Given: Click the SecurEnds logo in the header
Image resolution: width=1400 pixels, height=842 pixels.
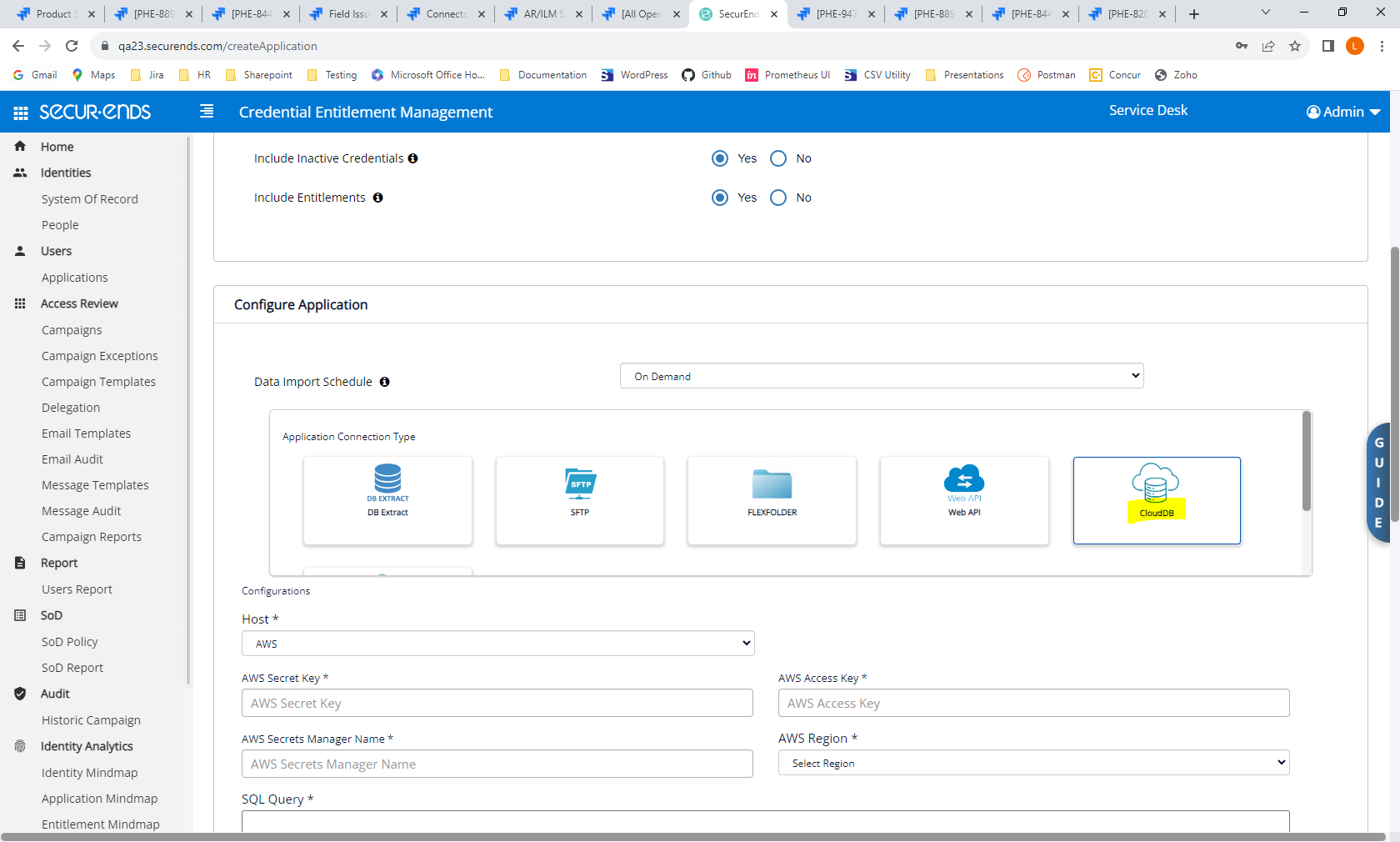Looking at the screenshot, I should tap(93, 111).
